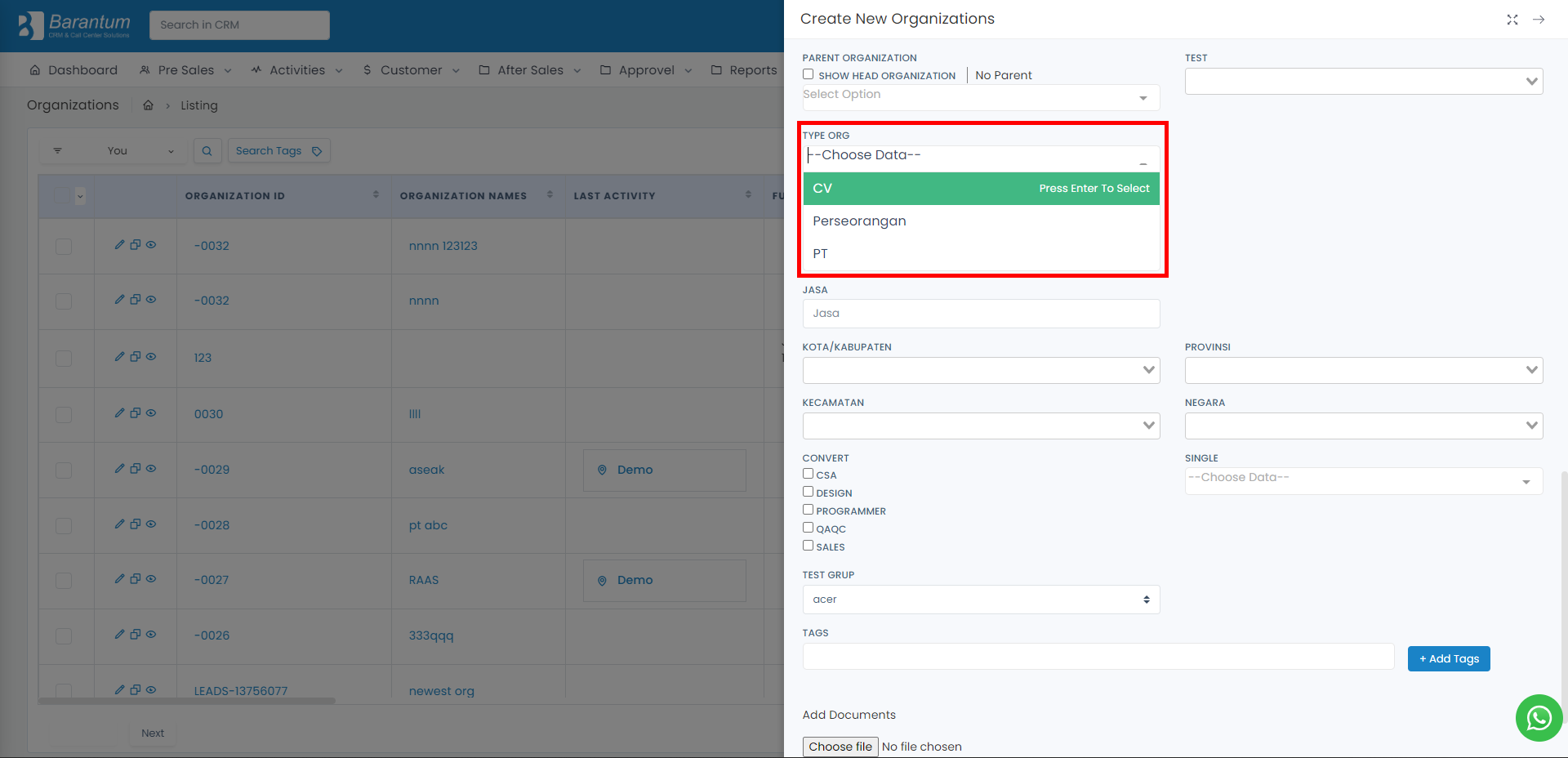Image resolution: width=1568 pixels, height=758 pixels.
Task: Expand the Test Grup acer selector
Action: point(980,600)
